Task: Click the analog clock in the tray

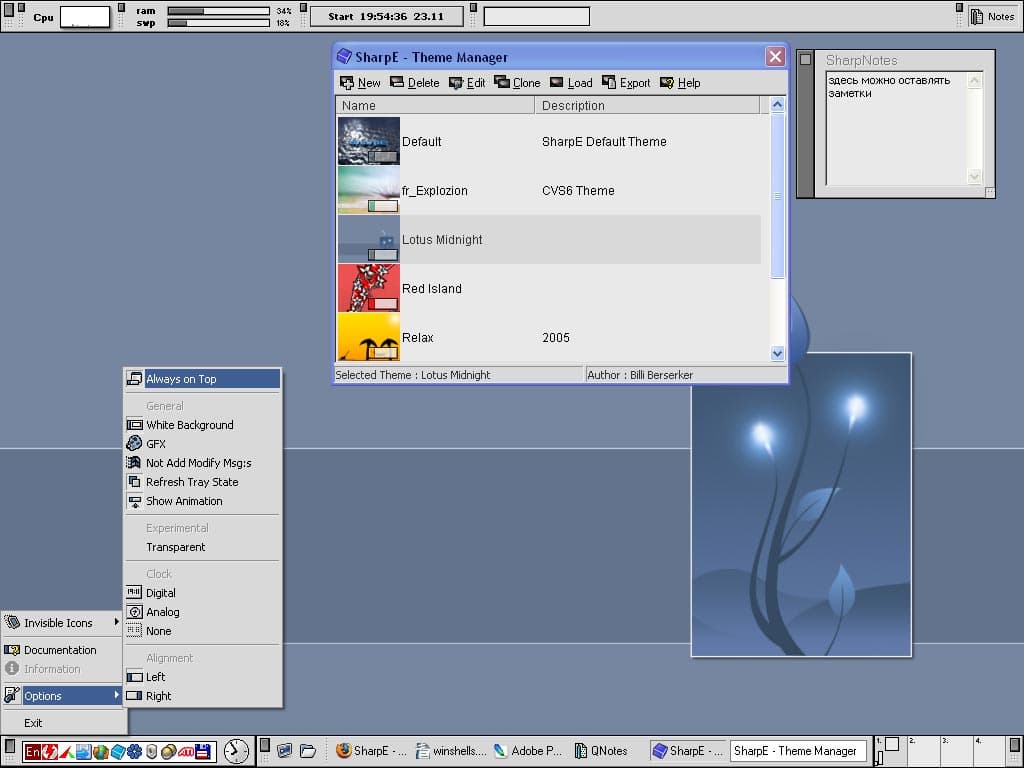Action: click(236, 751)
